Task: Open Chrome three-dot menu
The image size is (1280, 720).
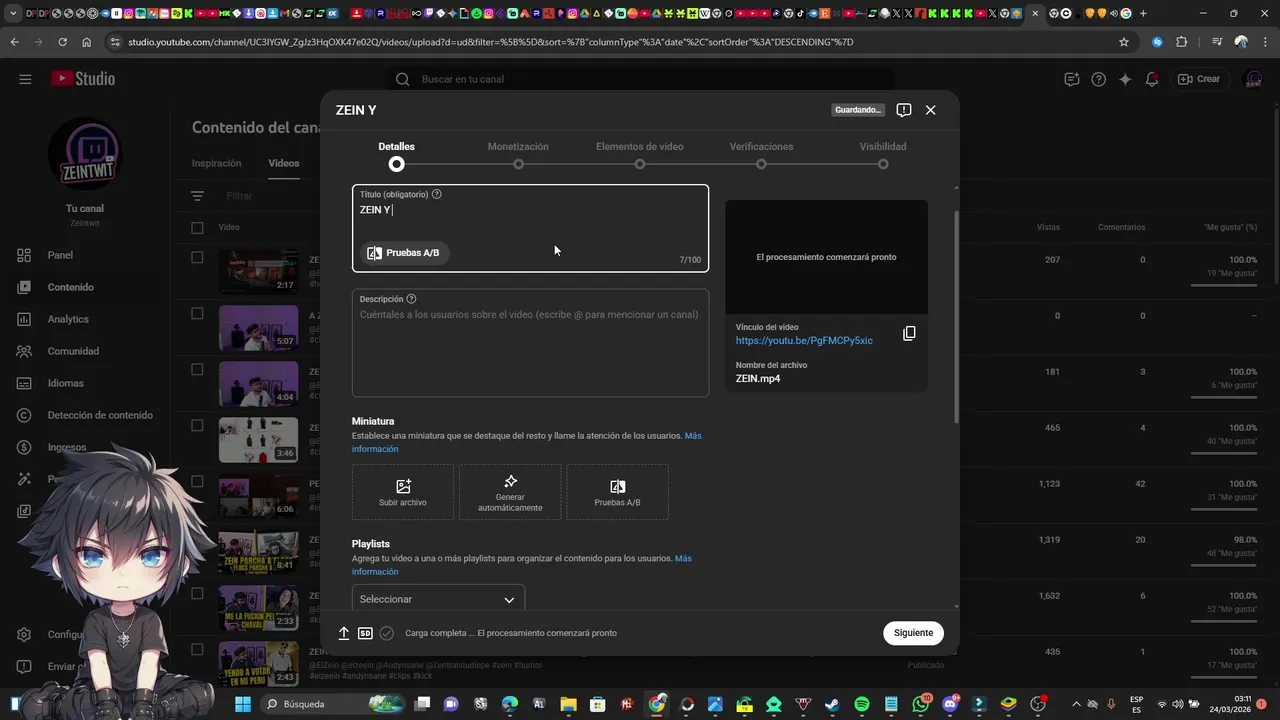Action: (1265, 42)
